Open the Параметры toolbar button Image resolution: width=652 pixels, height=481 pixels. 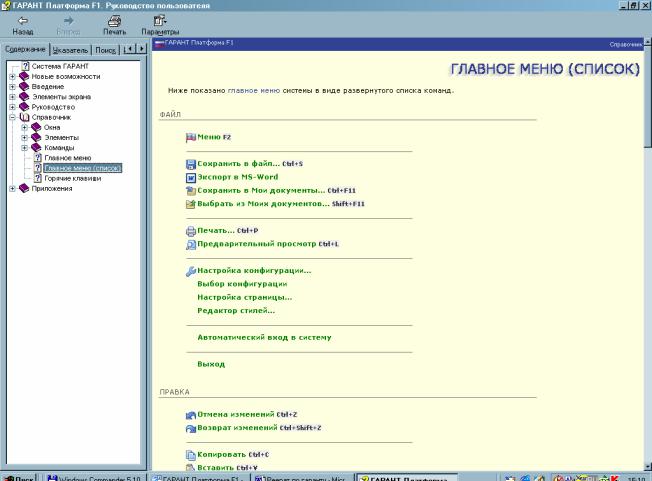160,25
